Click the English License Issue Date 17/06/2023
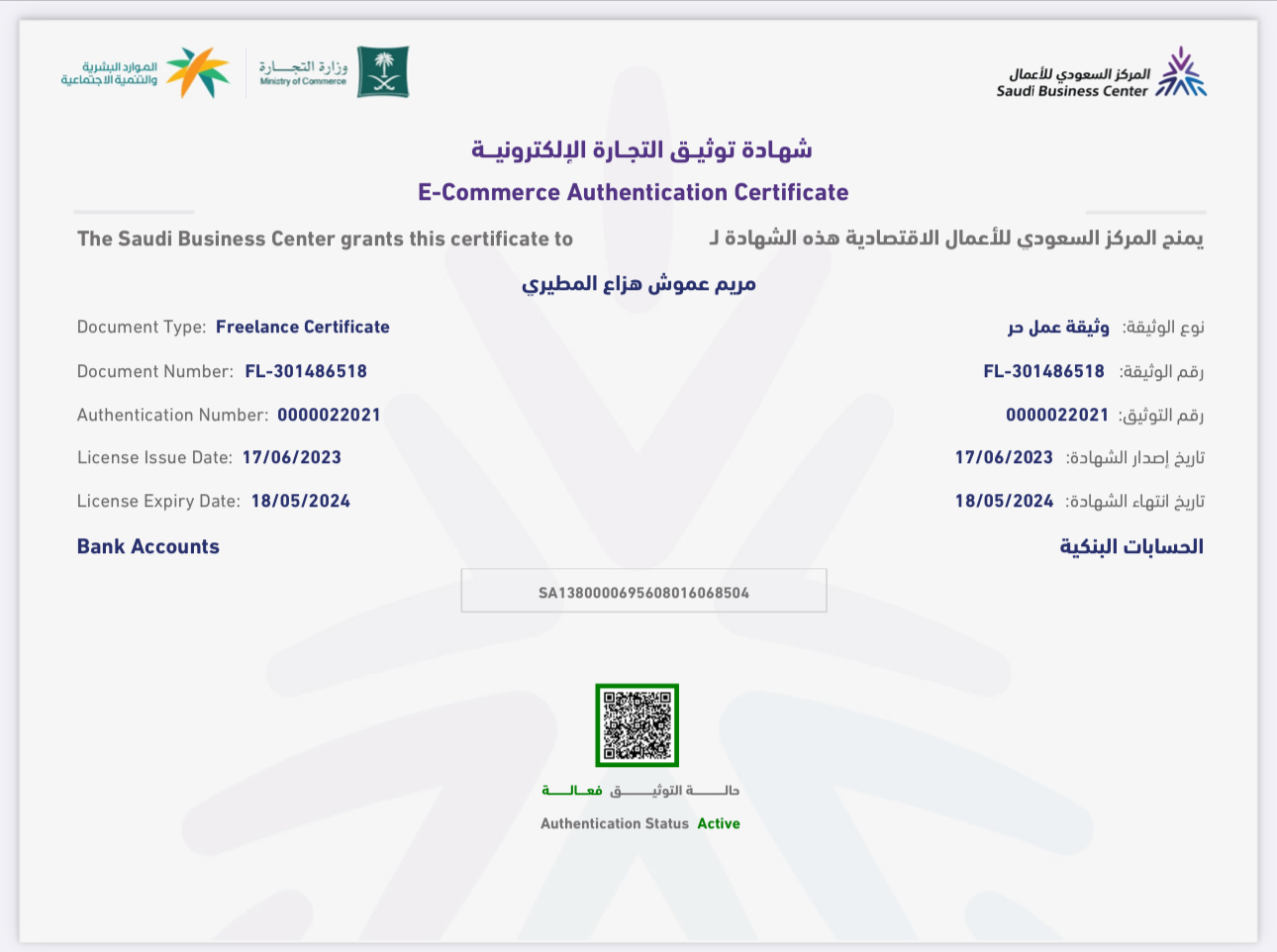This screenshot has width=1277, height=952. pyautogui.click(x=292, y=457)
